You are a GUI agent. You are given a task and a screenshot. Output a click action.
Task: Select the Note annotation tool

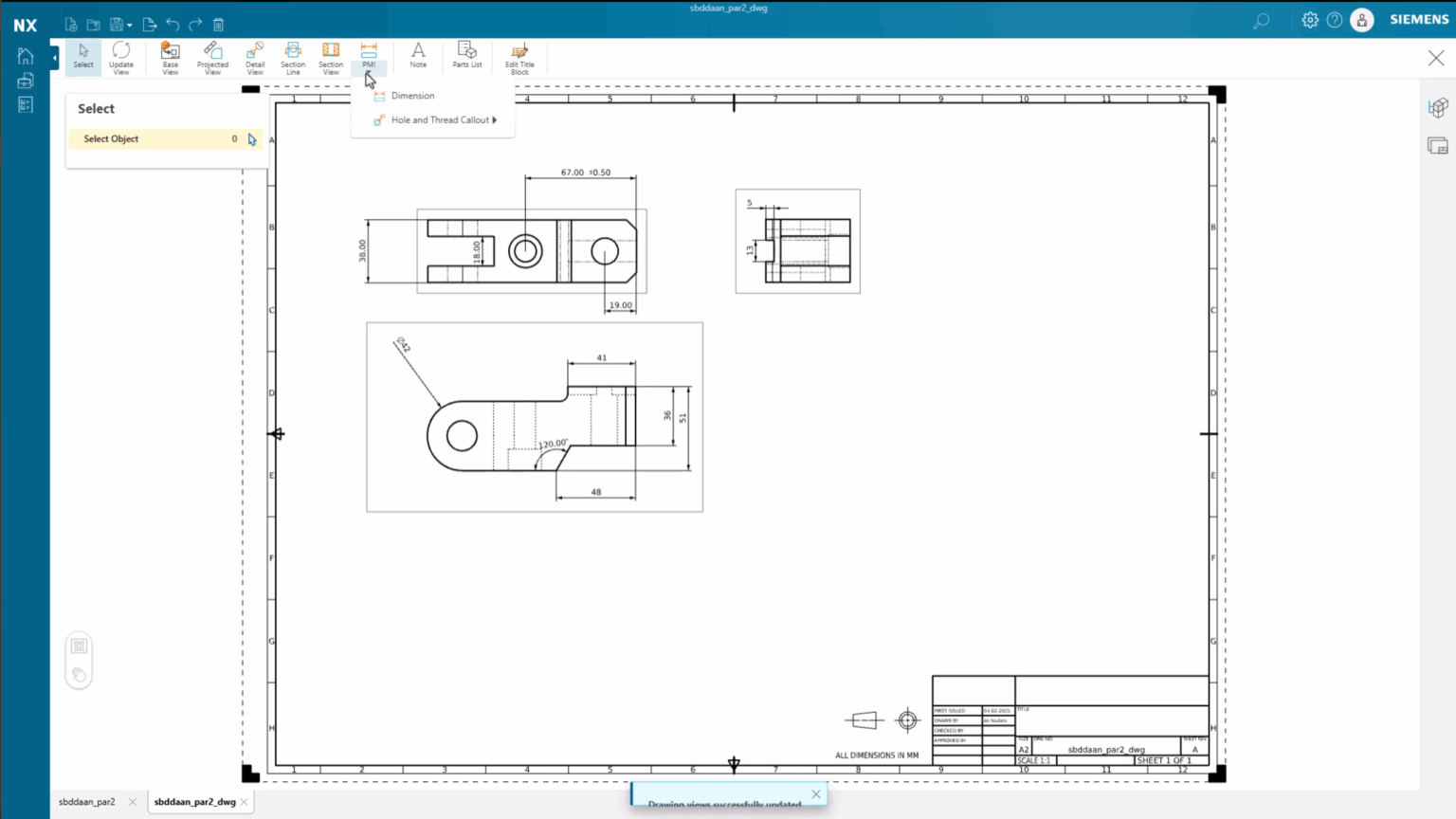417,57
